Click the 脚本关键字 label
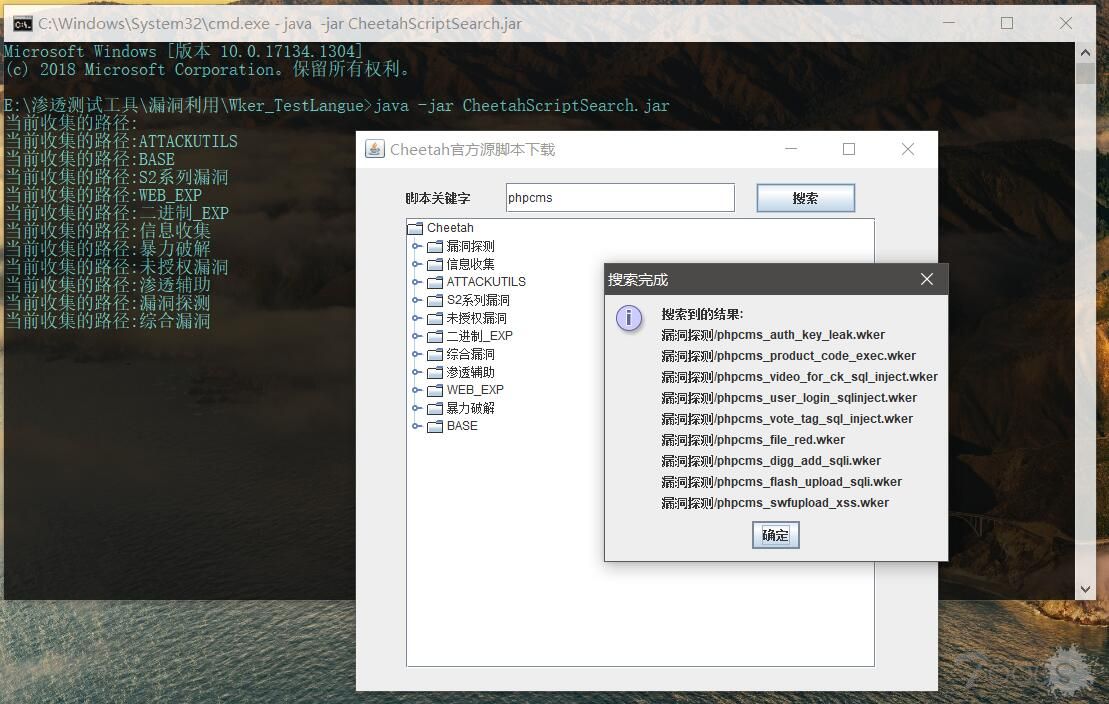1109x704 pixels. pyautogui.click(x=438, y=198)
